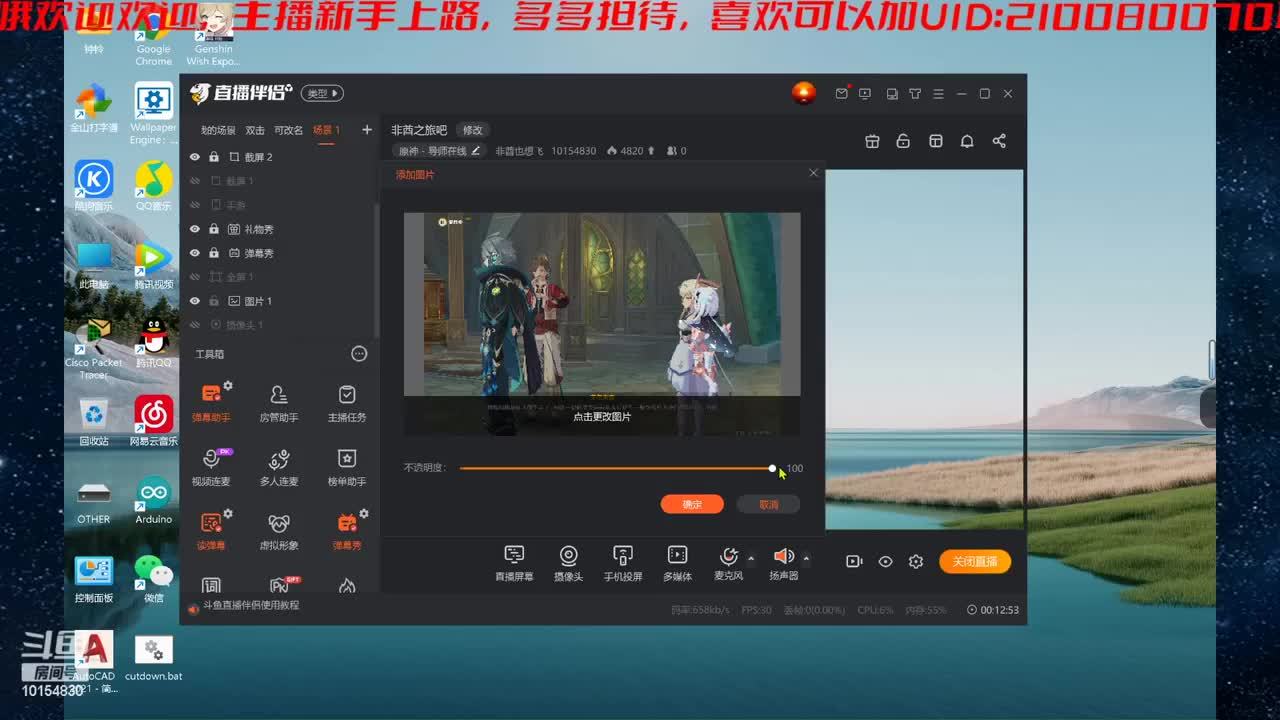This screenshot has width=1280, height=720.
Task: Hide the 截屏 2 source
Action: [x=195, y=157]
